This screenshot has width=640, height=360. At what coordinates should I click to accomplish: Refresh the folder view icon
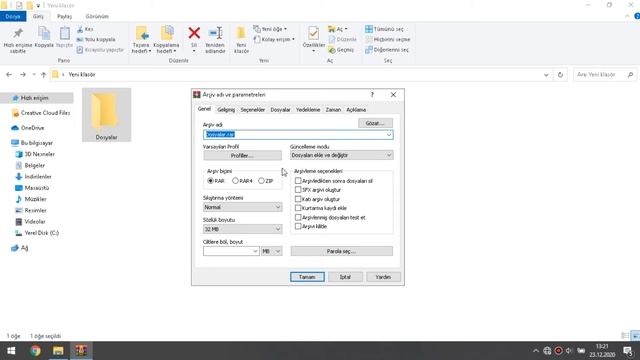click(560, 75)
